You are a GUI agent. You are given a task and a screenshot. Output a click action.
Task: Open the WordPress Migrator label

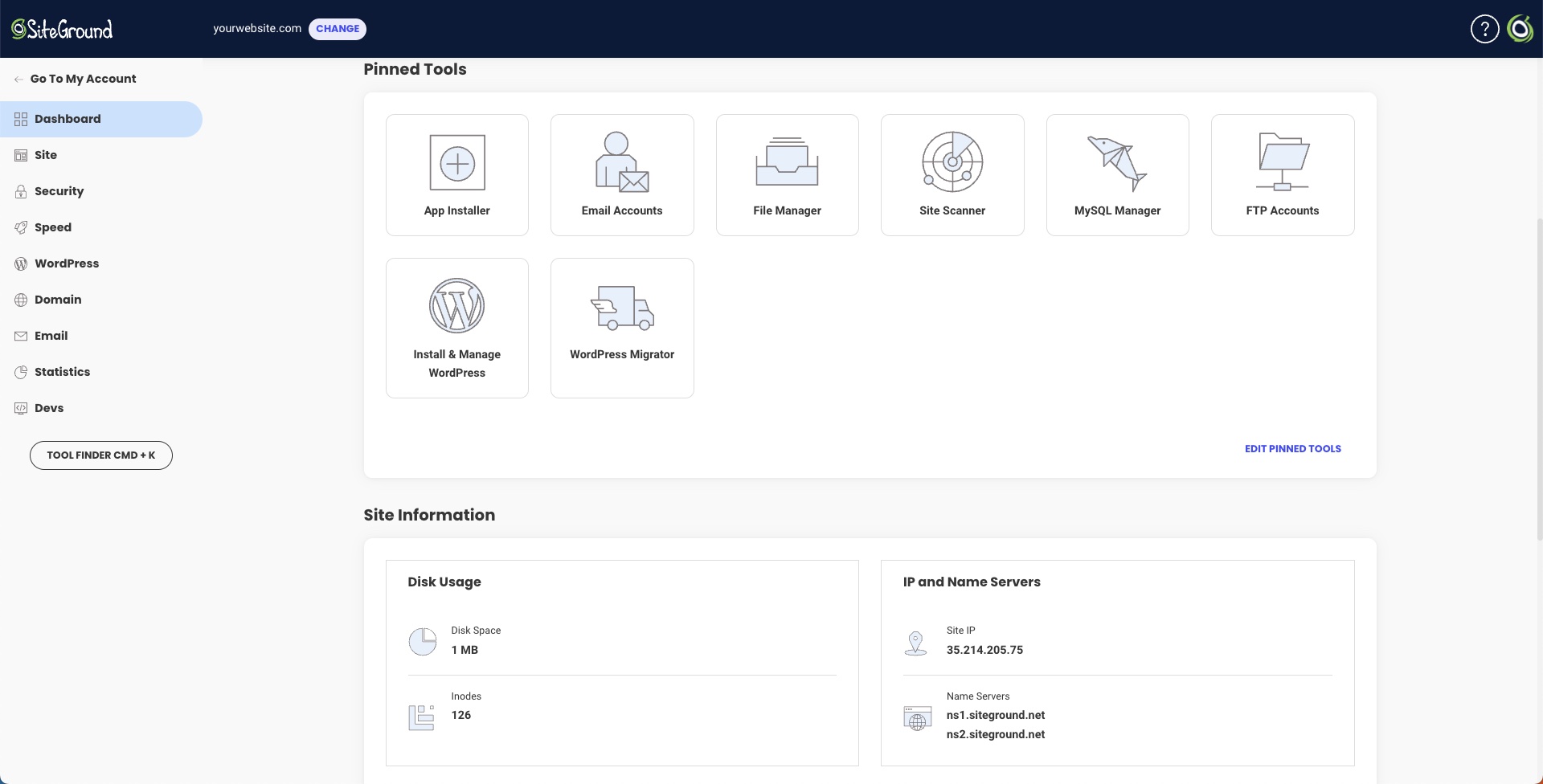622,354
